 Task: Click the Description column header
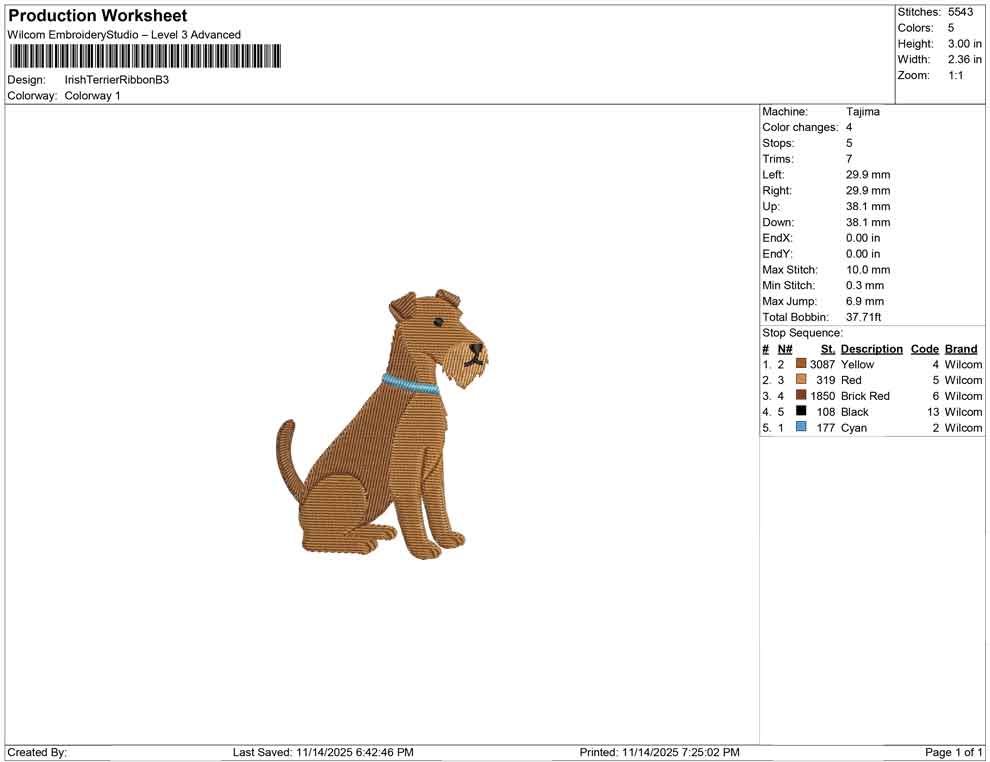click(x=871, y=348)
